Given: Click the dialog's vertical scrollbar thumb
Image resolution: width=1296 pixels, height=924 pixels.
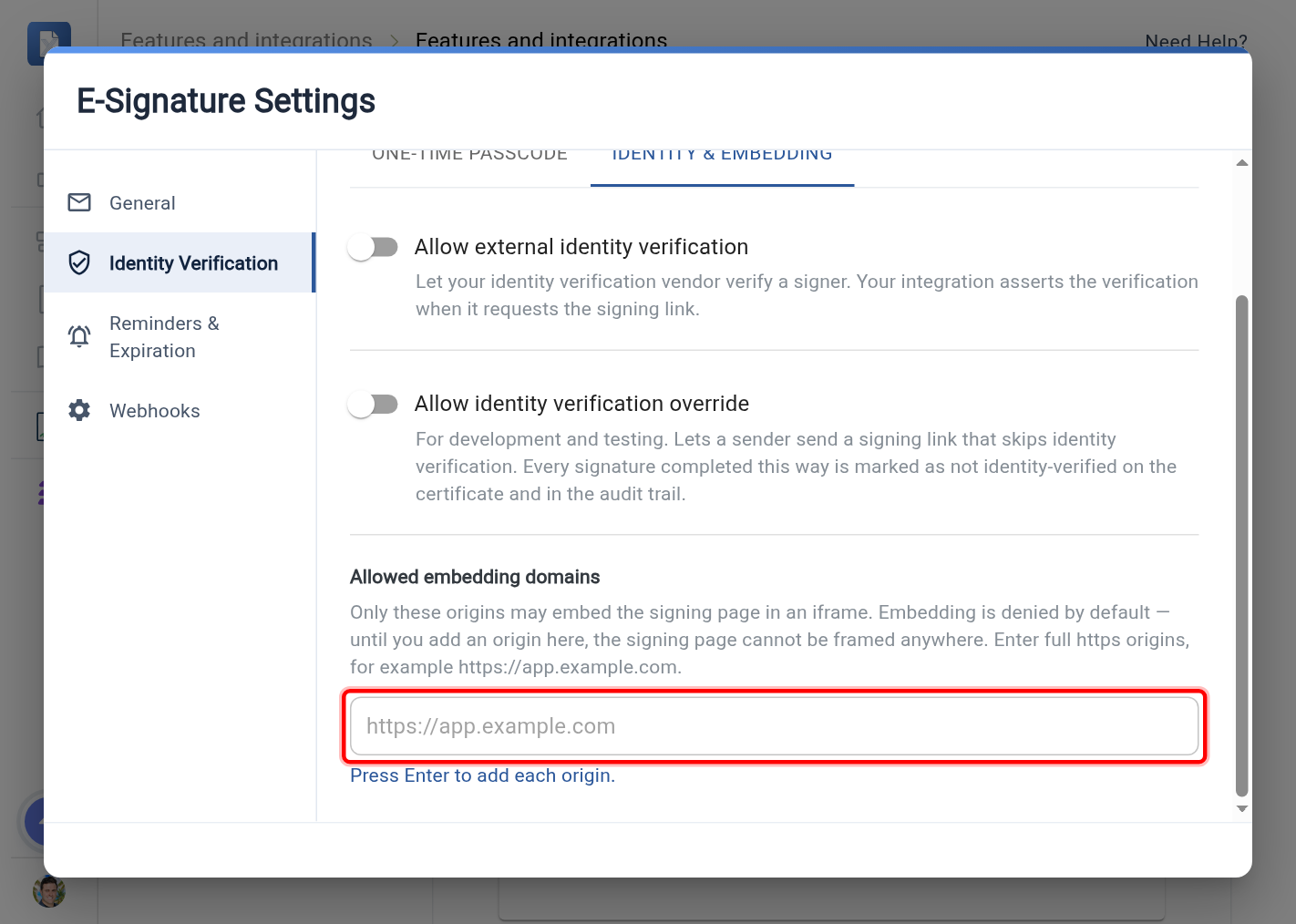Looking at the screenshot, I should pos(1241,546).
